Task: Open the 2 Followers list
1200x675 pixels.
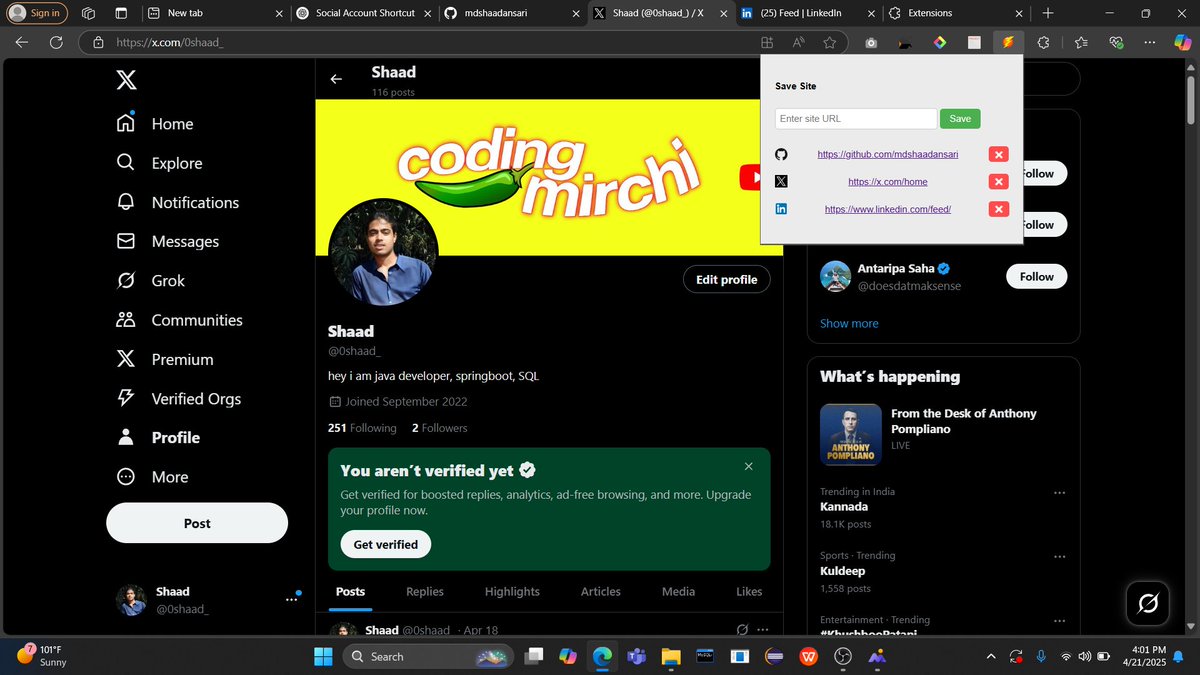Action: coord(439,428)
